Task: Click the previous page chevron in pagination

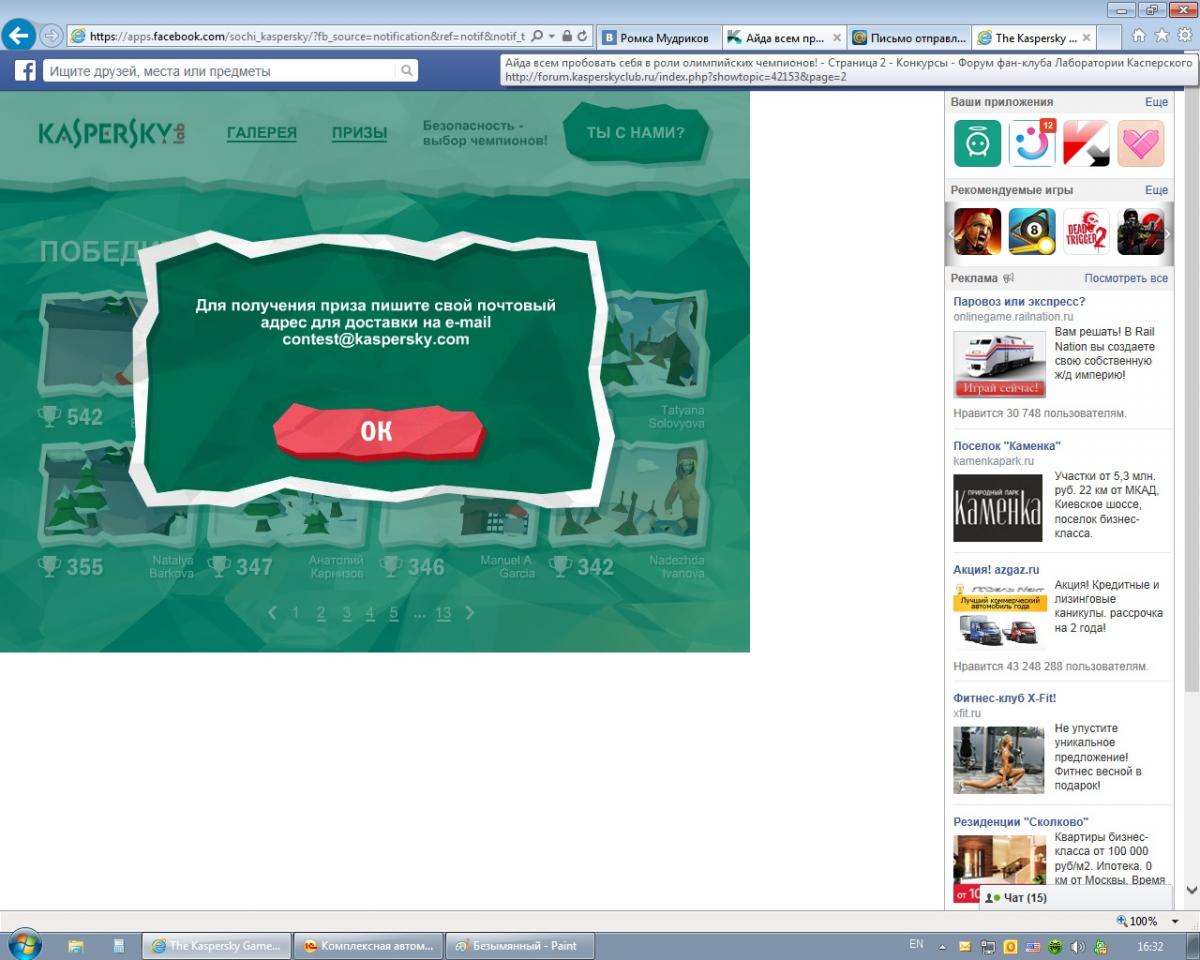Action: coord(273,613)
